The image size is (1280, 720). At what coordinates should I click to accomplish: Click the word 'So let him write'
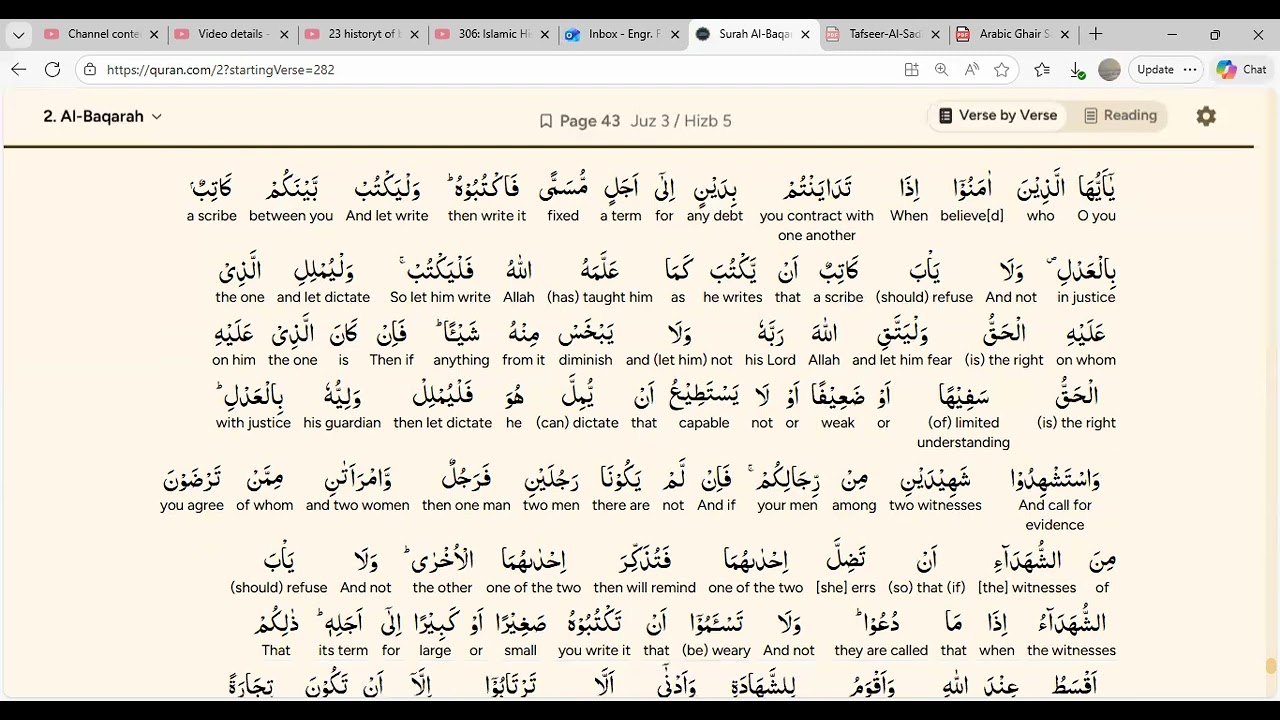440,298
